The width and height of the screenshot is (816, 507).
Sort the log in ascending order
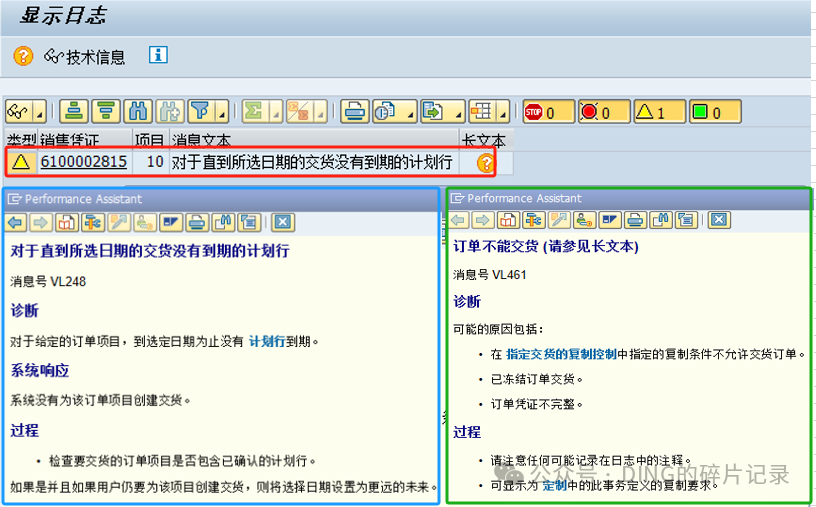[x=74, y=111]
